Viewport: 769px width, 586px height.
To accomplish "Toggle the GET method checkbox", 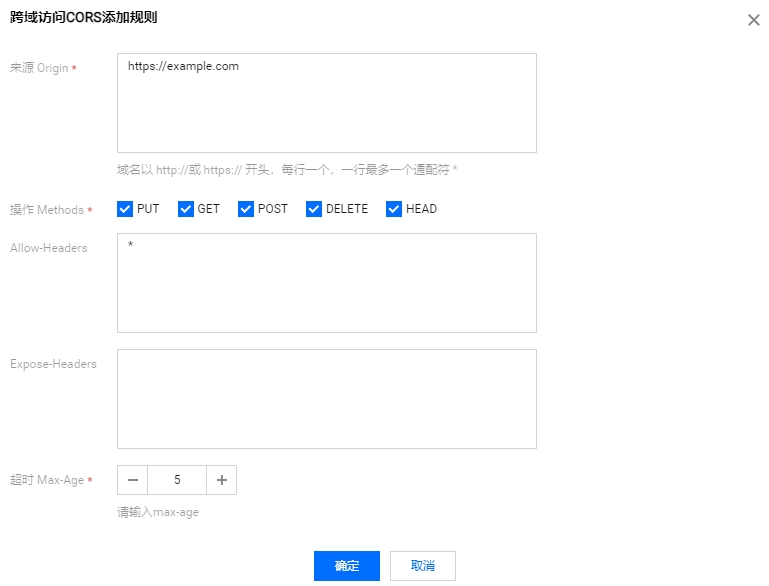I will [x=185, y=209].
